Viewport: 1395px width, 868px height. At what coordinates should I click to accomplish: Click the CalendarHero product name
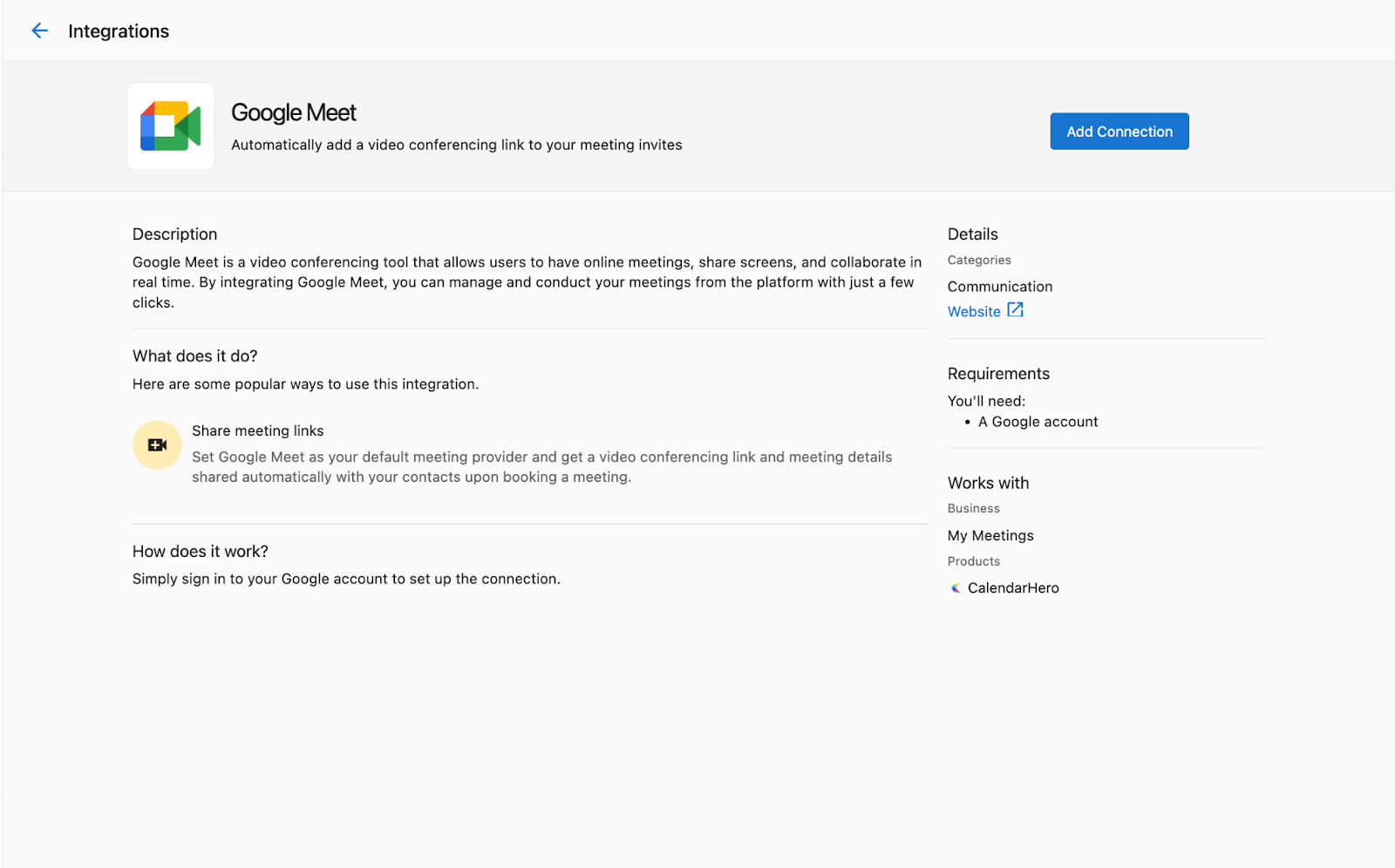click(x=1013, y=588)
